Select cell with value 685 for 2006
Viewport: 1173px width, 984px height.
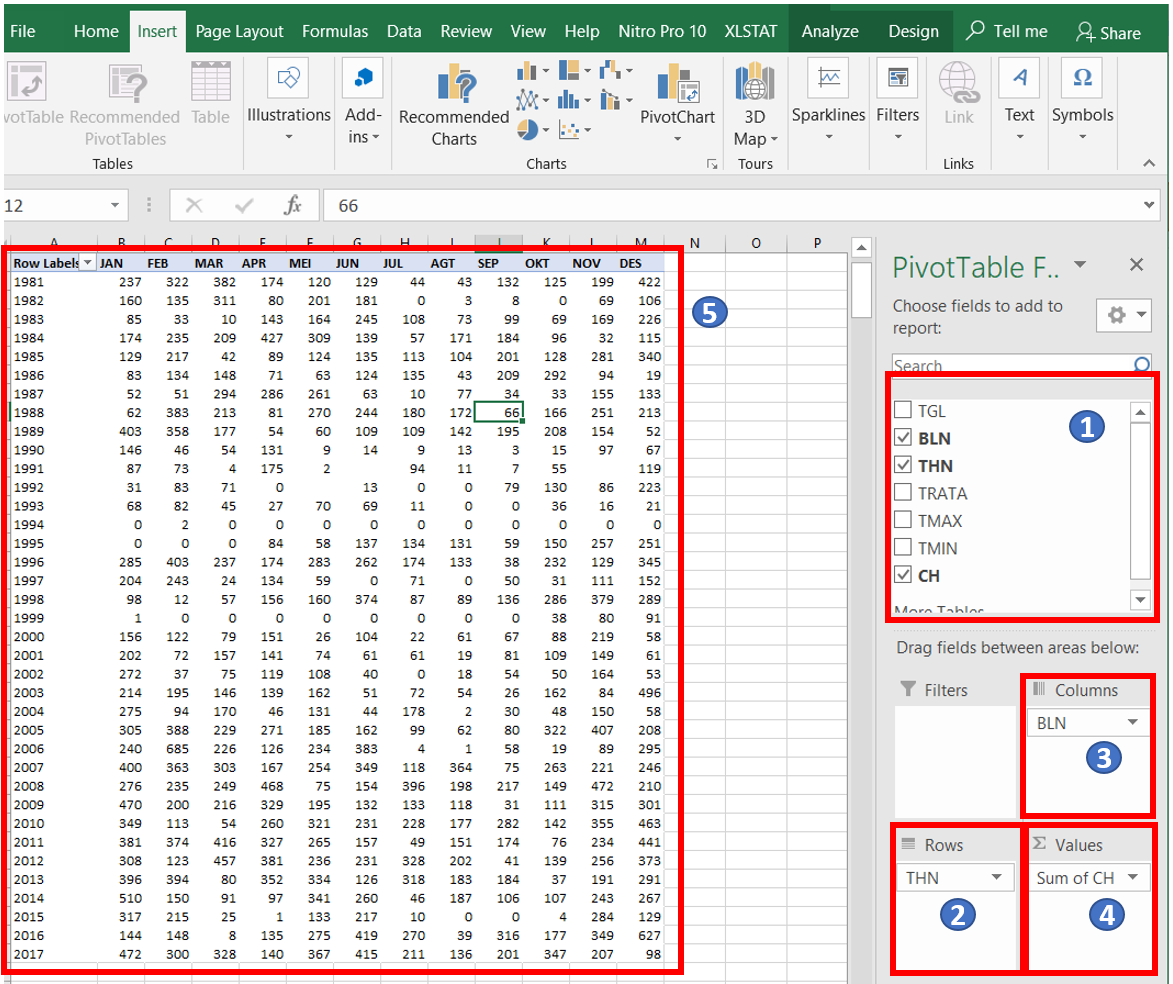tap(168, 748)
